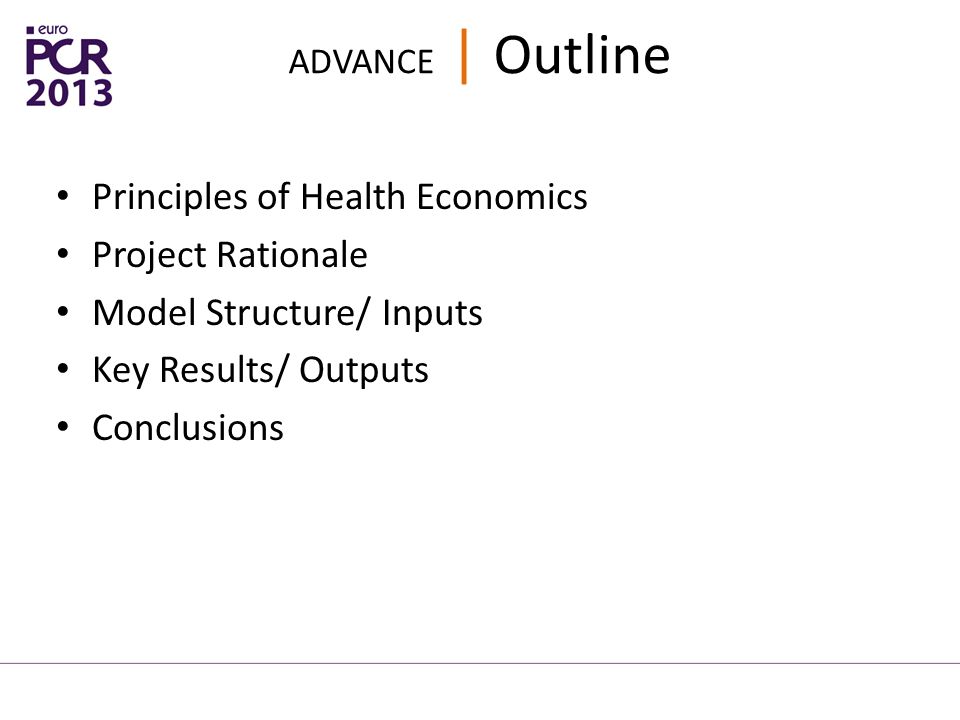The height and width of the screenshot is (720, 960).
Task: Click the 'Conclusions' bullet text
Action: pyautogui.click(x=188, y=427)
